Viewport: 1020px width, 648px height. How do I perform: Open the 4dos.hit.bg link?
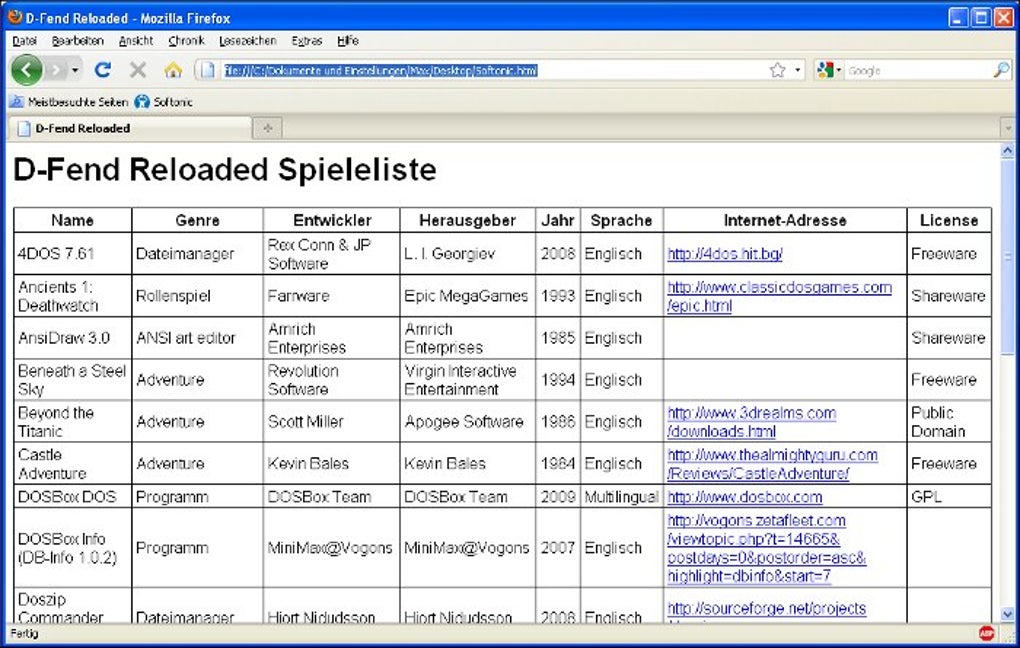[x=725, y=254]
